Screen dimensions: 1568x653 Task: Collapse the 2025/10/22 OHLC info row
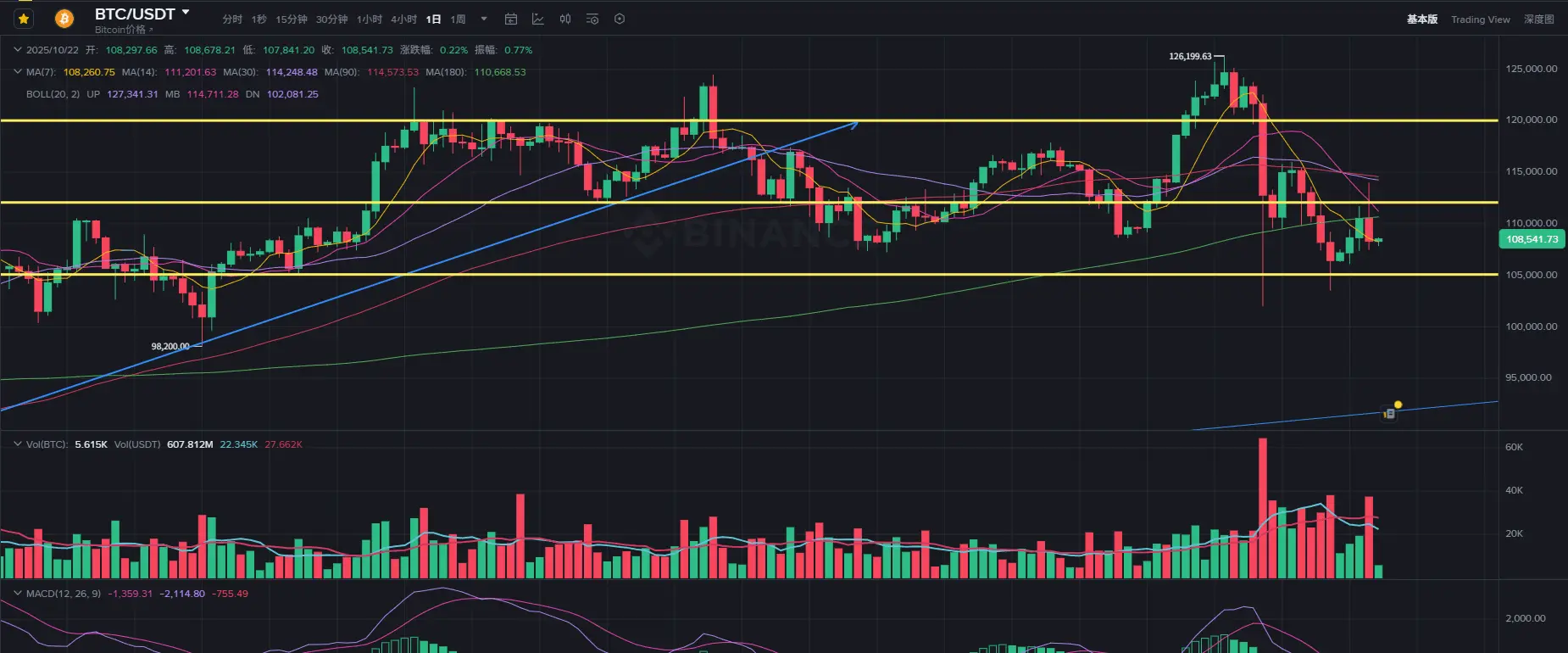point(17,50)
